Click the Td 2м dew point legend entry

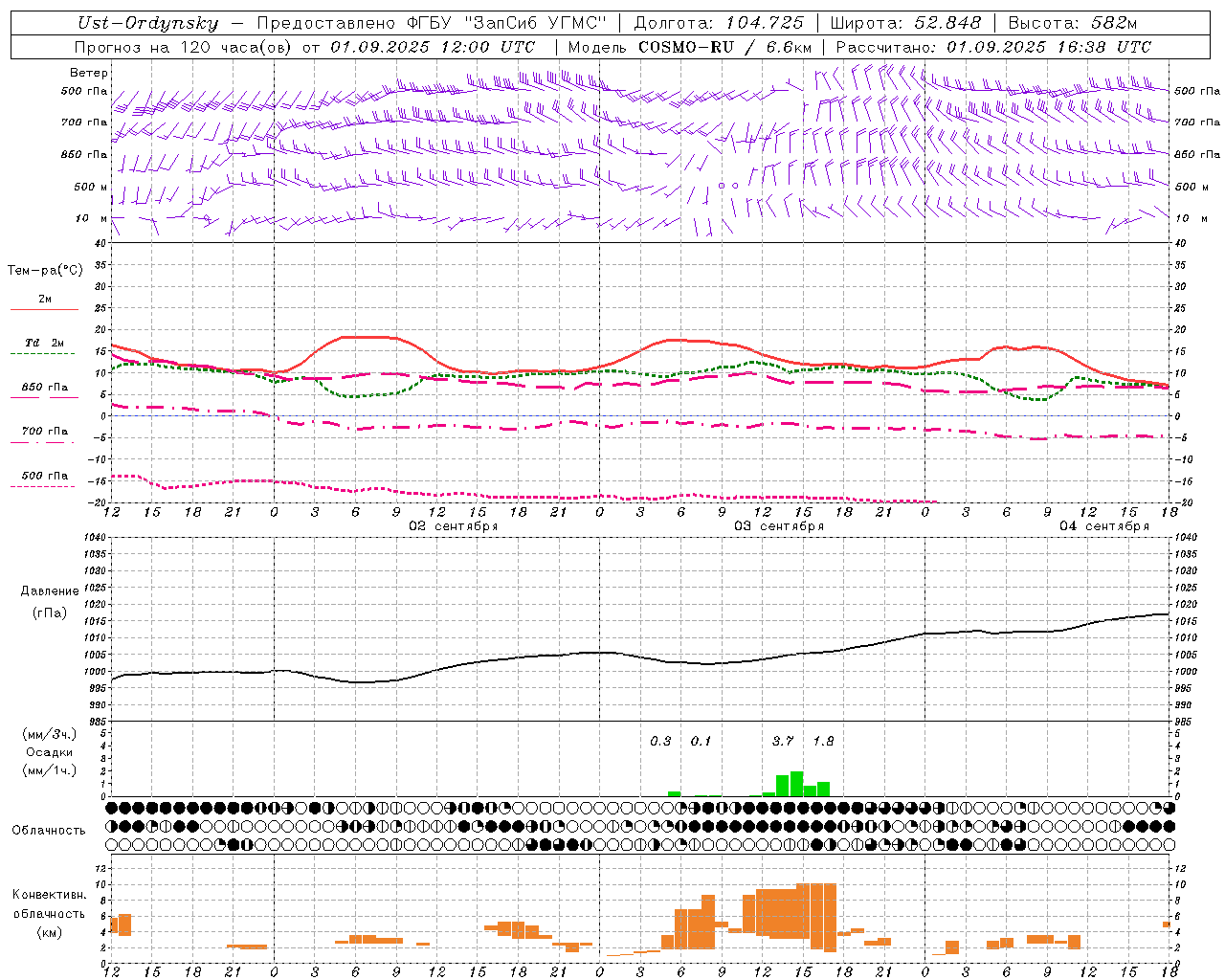point(45,343)
